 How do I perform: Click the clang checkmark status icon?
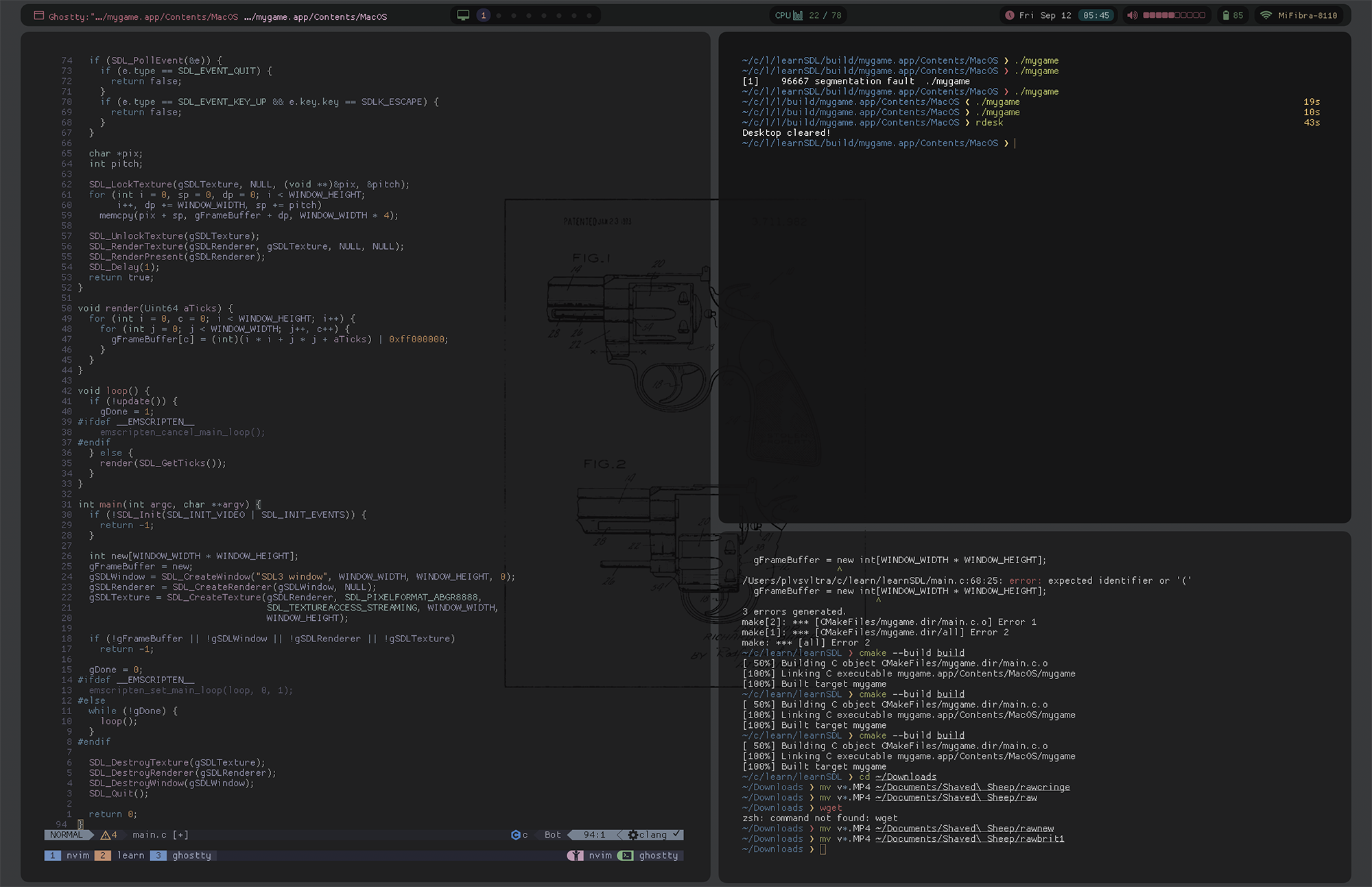coord(676,834)
